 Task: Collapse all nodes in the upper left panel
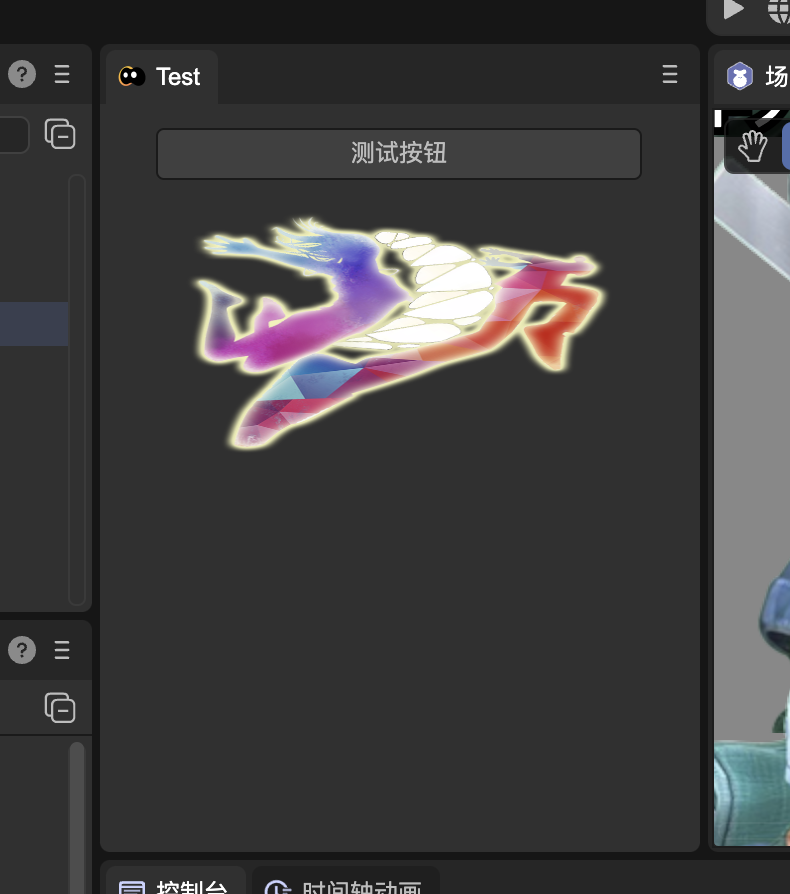(x=60, y=134)
